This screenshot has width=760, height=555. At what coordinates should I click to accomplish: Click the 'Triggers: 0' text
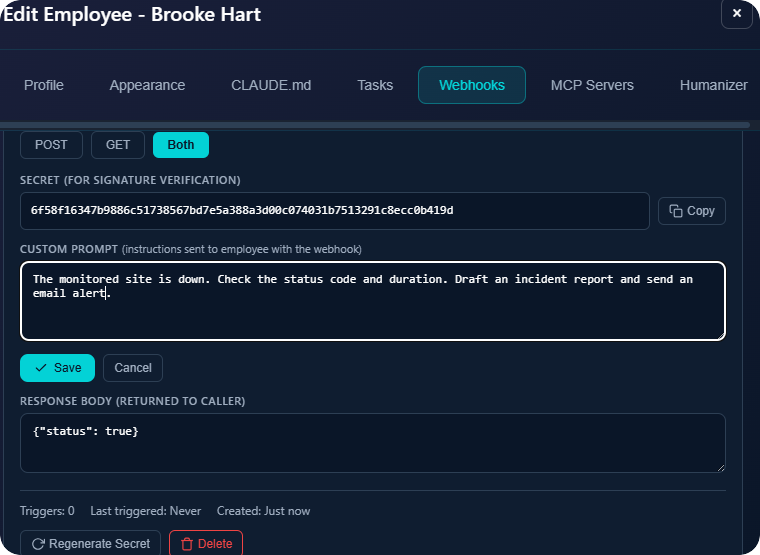tap(47, 511)
